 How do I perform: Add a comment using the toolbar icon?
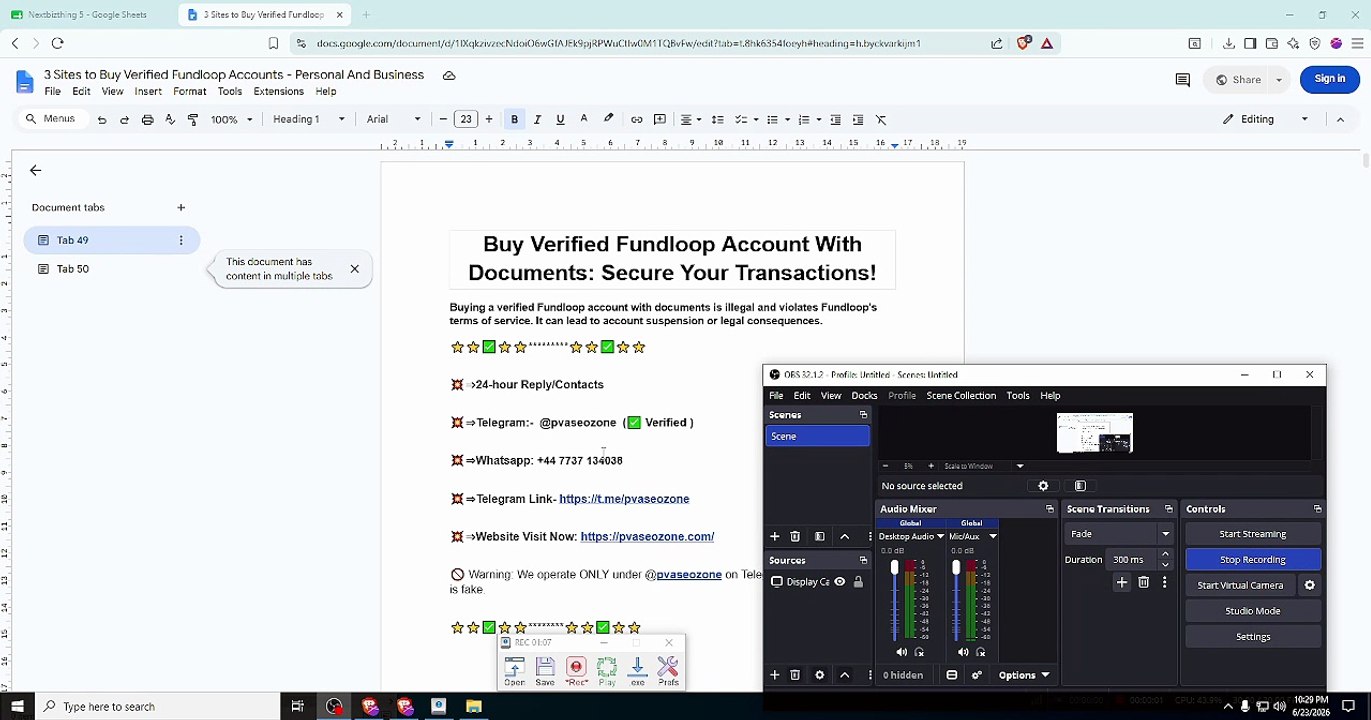tap(660, 120)
